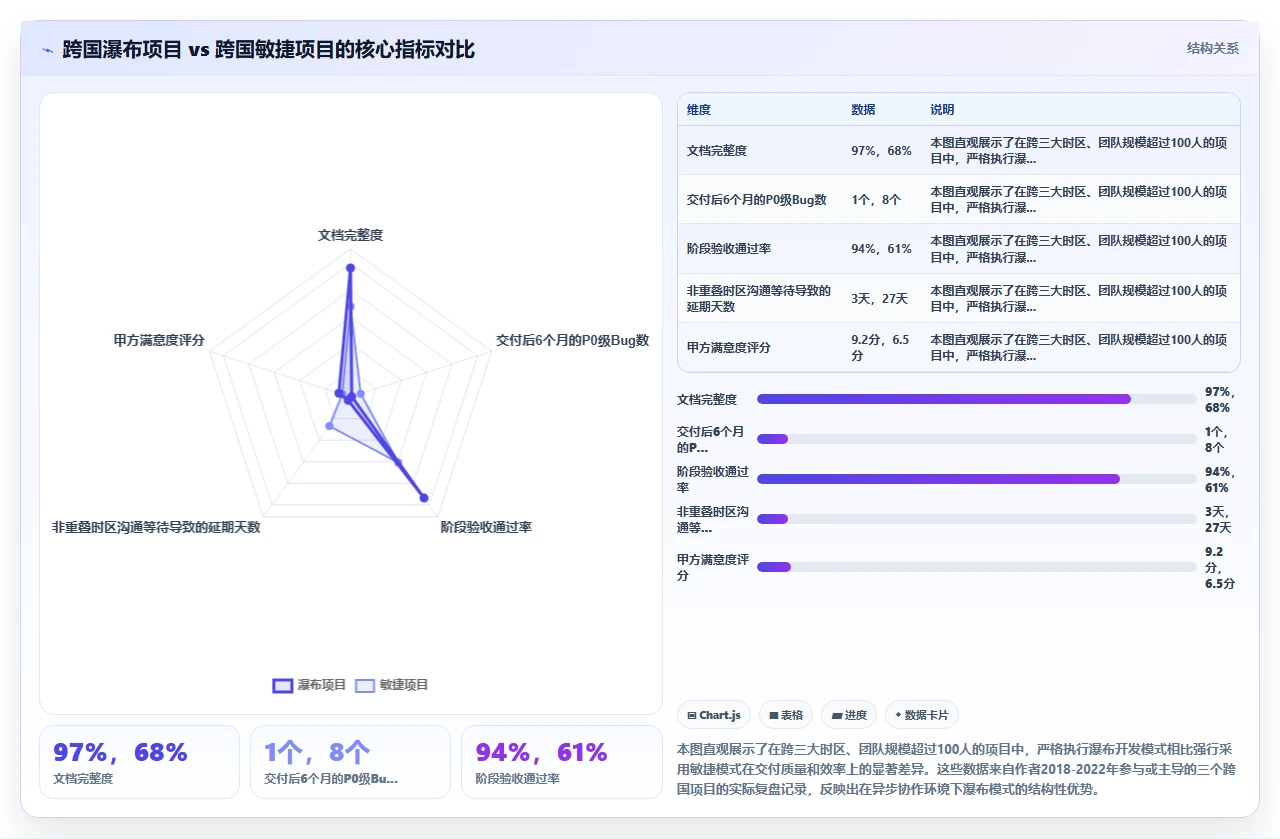Click the table value 1个，8个
Viewport: 1280px width, 839px height.
(x=876, y=200)
